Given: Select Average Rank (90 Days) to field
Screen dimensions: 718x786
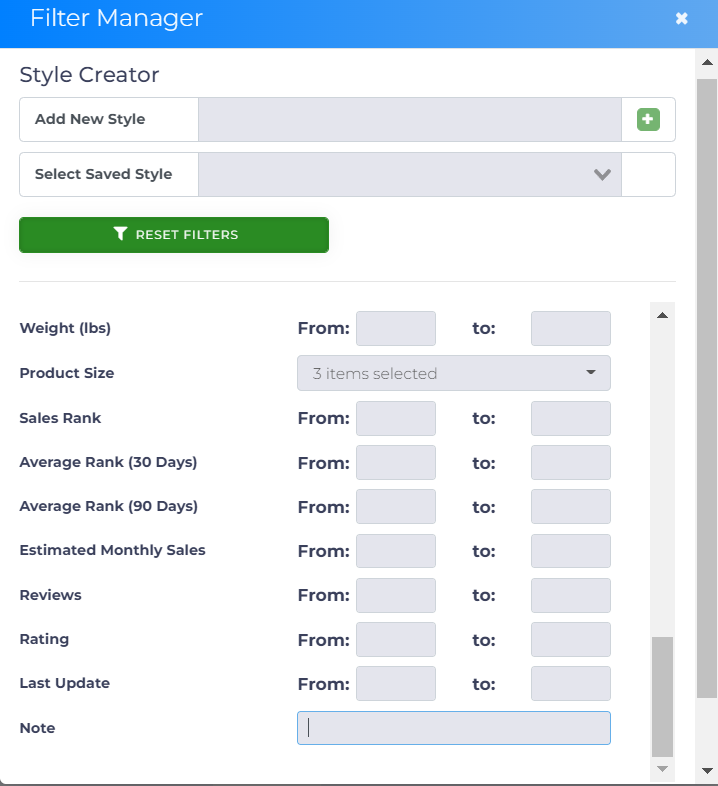Looking at the screenshot, I should (x=570, y=506).
